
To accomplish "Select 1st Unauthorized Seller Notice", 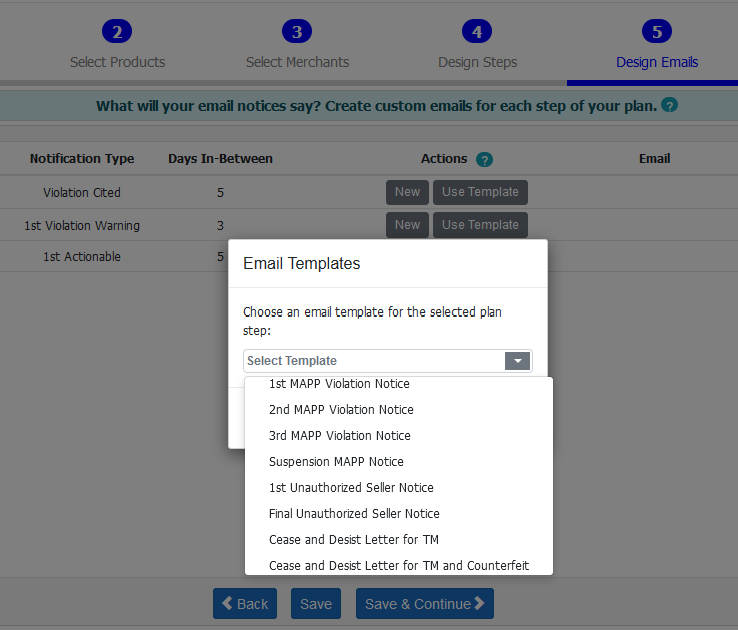I will (x=351, y=487).
